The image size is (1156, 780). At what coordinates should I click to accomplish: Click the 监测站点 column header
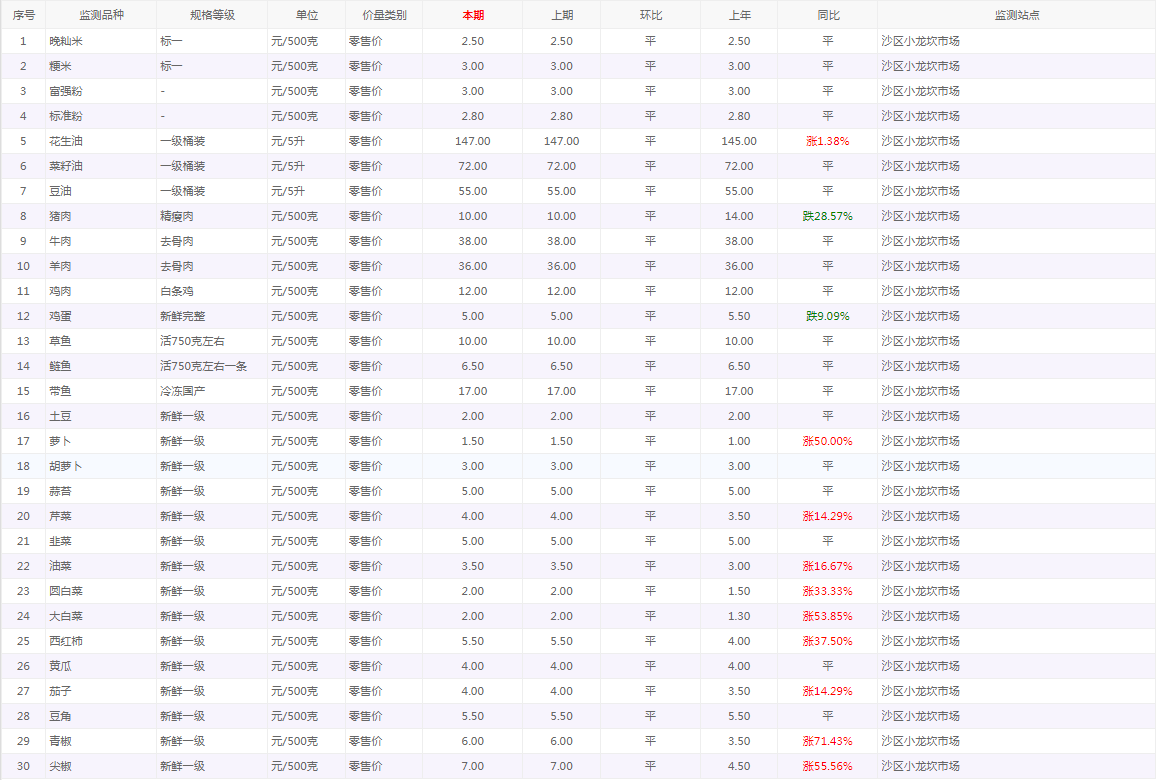click(1016, 15)
